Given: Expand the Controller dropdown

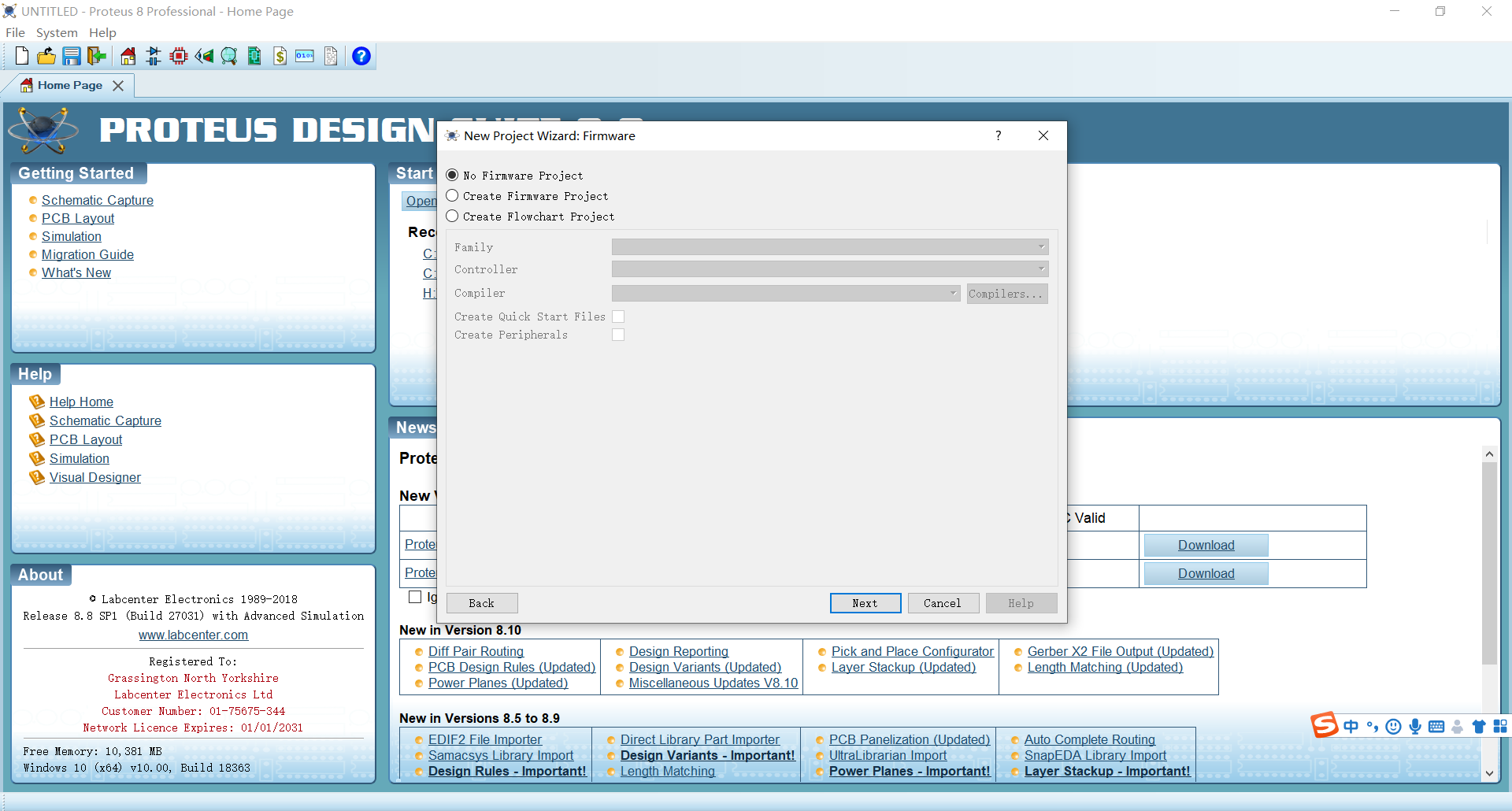Looking at the screenshot, I should 830,269.
